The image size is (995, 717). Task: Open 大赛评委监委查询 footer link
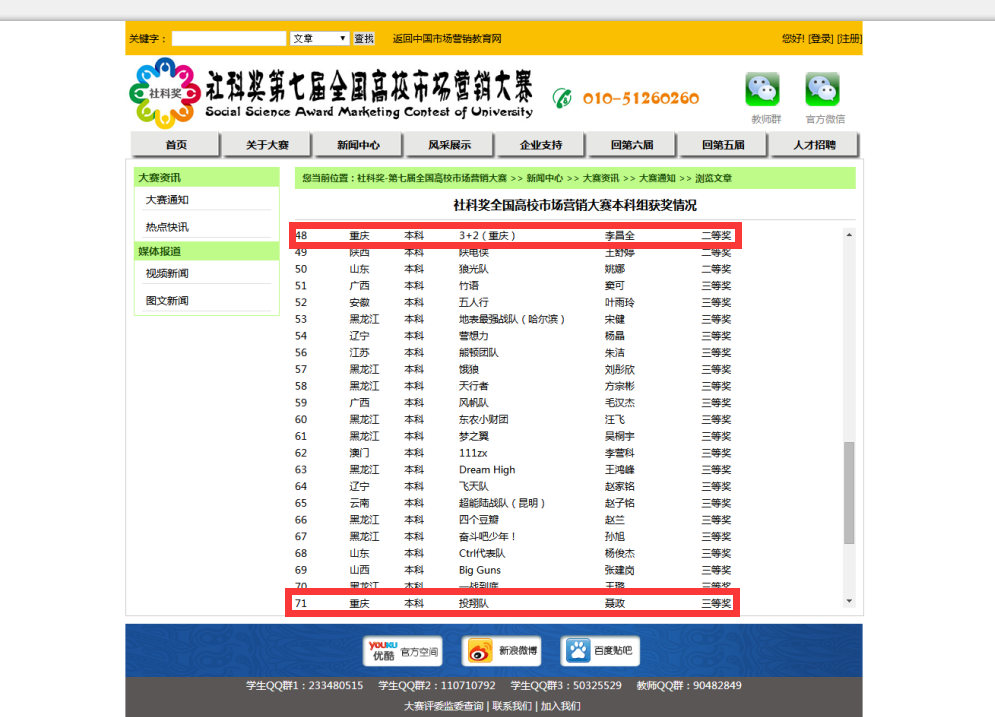444,706
